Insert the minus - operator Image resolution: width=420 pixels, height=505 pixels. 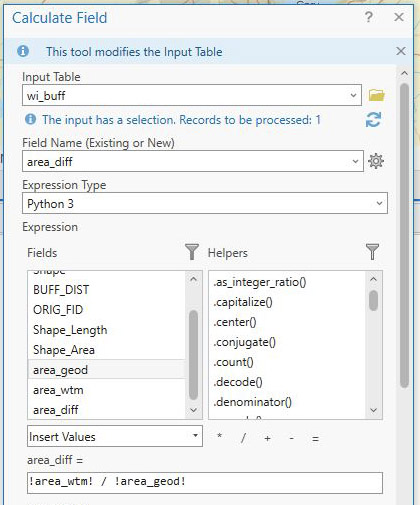tap(291, 438)
